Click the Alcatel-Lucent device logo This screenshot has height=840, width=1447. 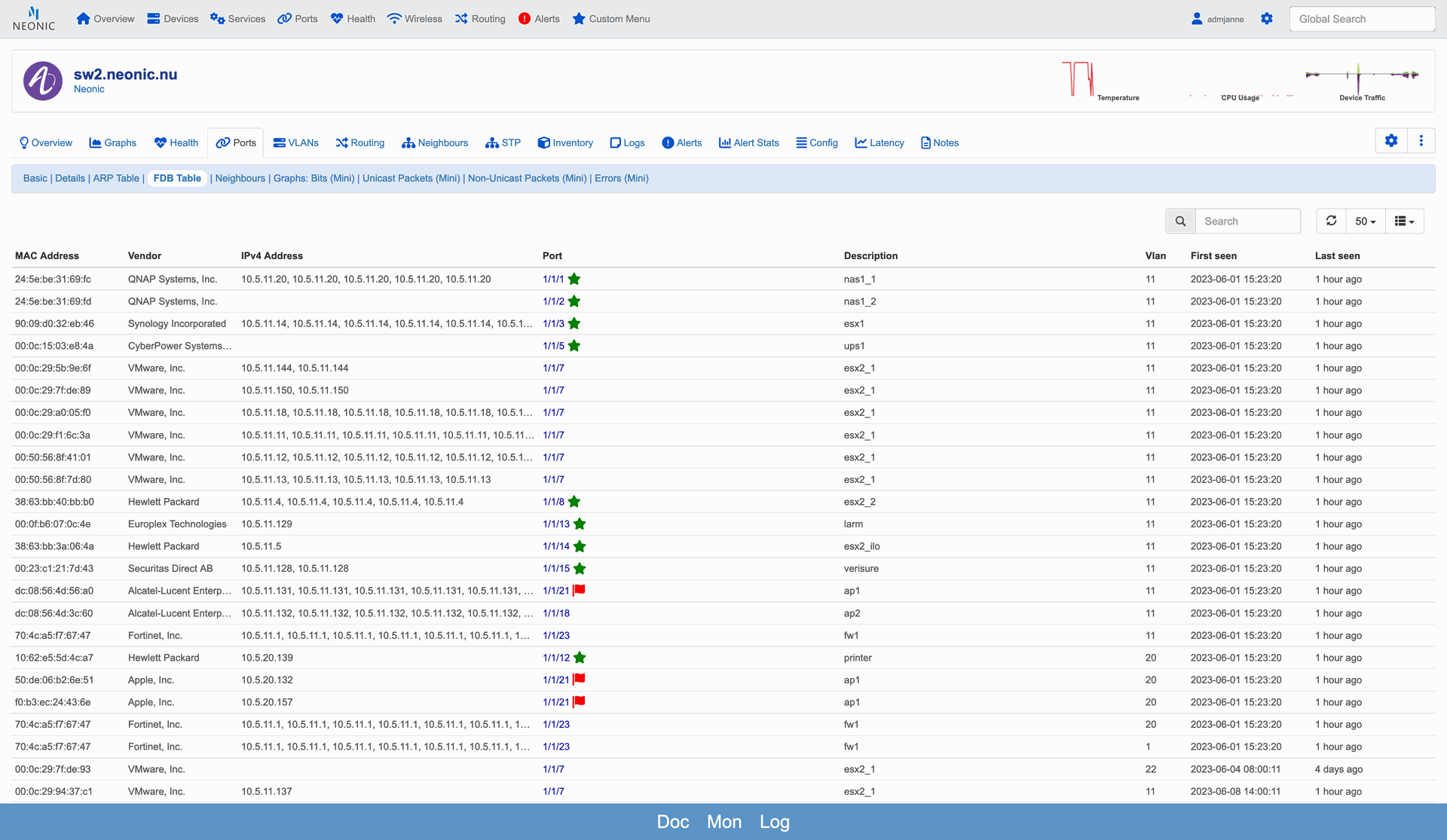tap(43, 81)
